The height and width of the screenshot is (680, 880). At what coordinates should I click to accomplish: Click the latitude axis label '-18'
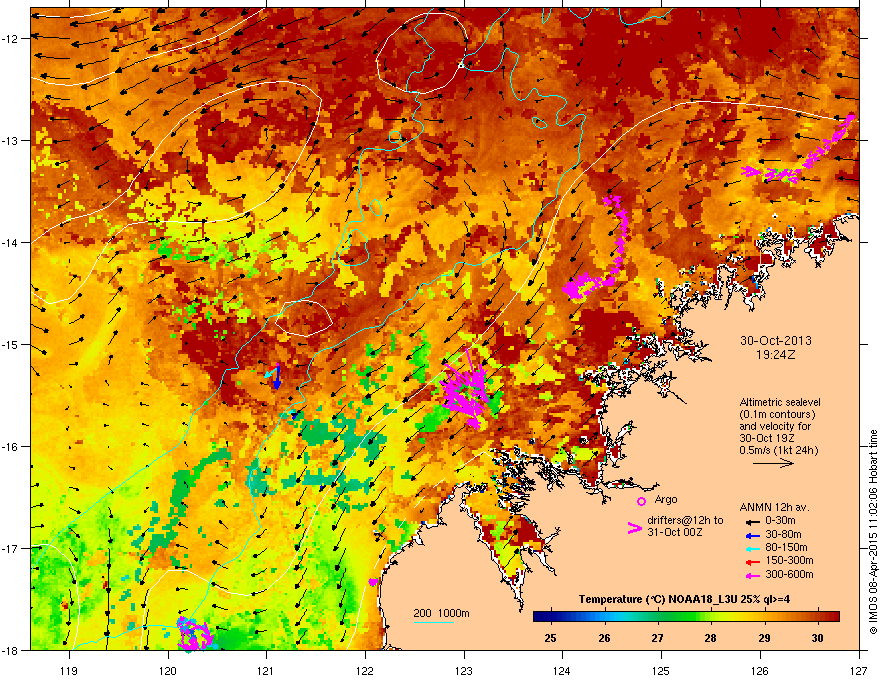click(x=10, y=650)
